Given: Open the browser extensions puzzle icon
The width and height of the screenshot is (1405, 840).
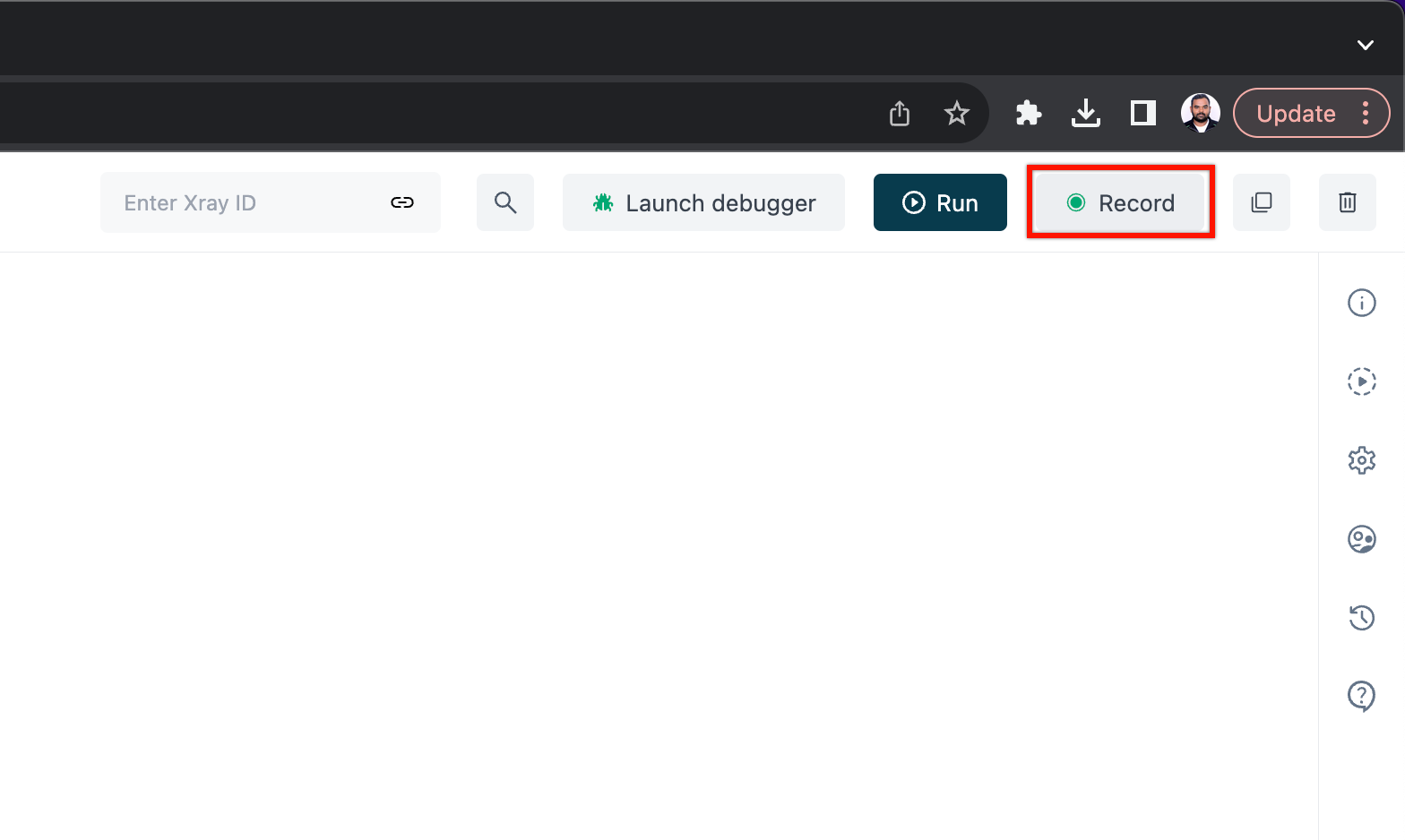Looking at the screenshot, I should pyautogui.click(x=1029, y=113).
